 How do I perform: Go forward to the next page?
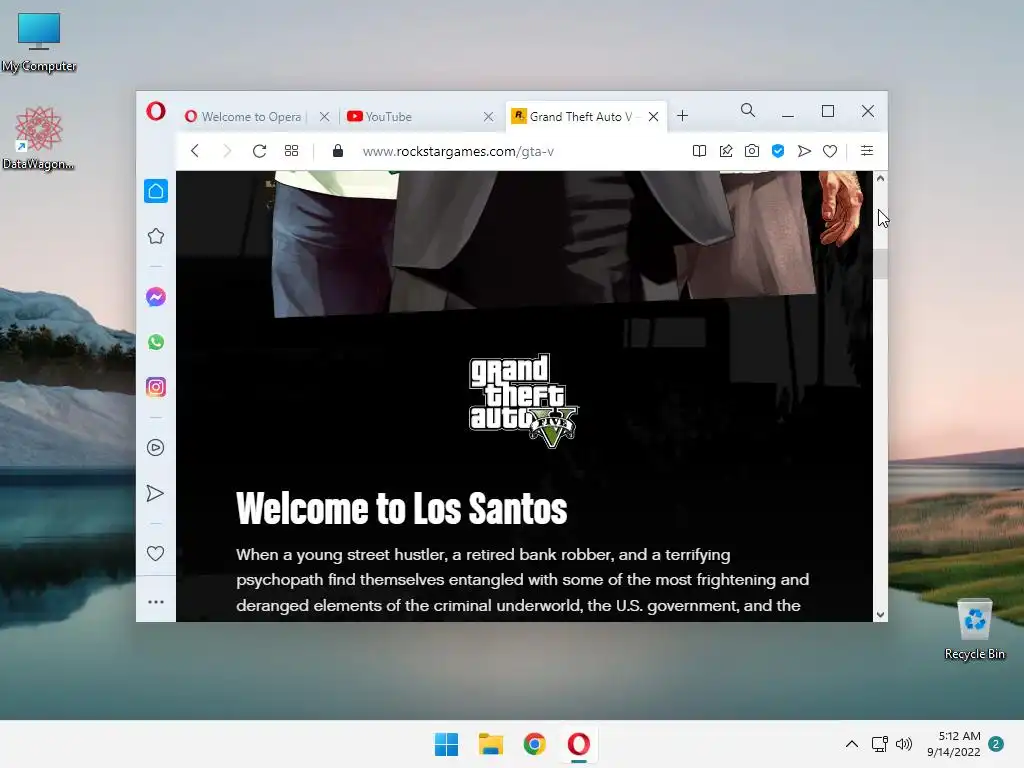[x=227, y=151]
